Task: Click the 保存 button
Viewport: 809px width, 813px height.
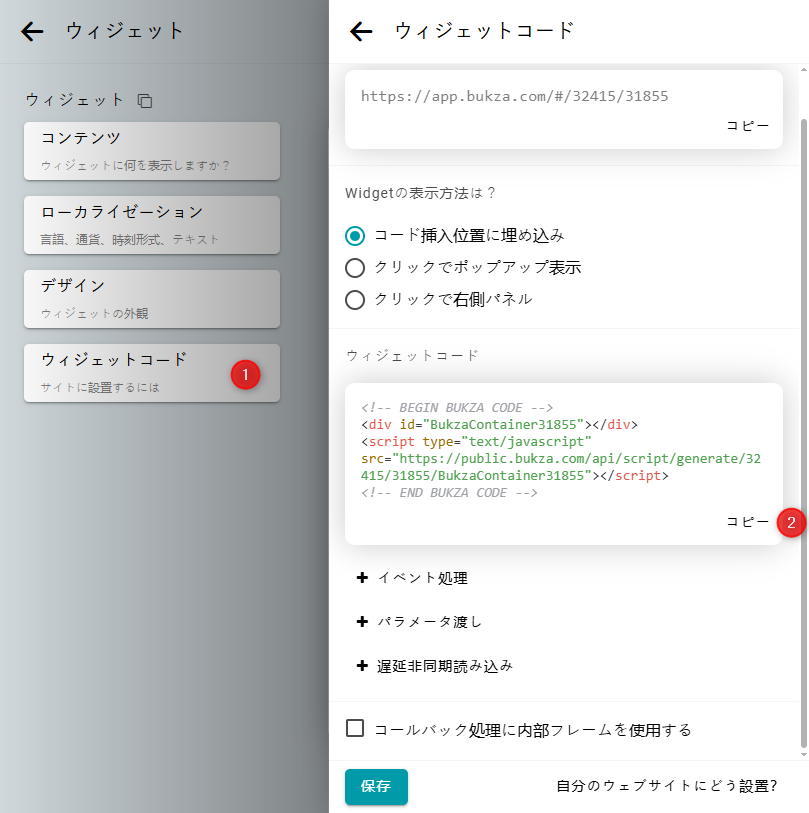Action: pos(376,787)
